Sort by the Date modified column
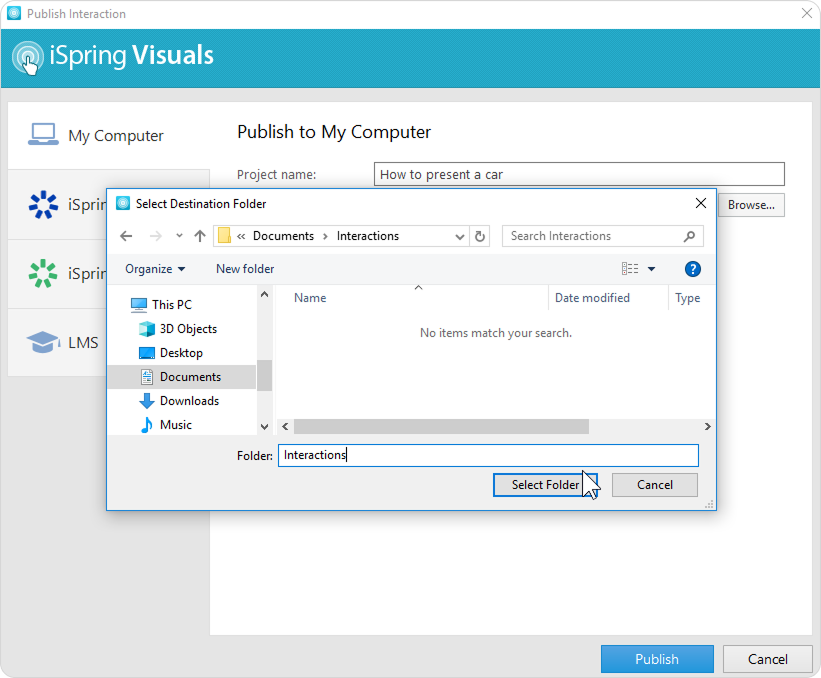This screenshot has width=821, height=678. 592,298
